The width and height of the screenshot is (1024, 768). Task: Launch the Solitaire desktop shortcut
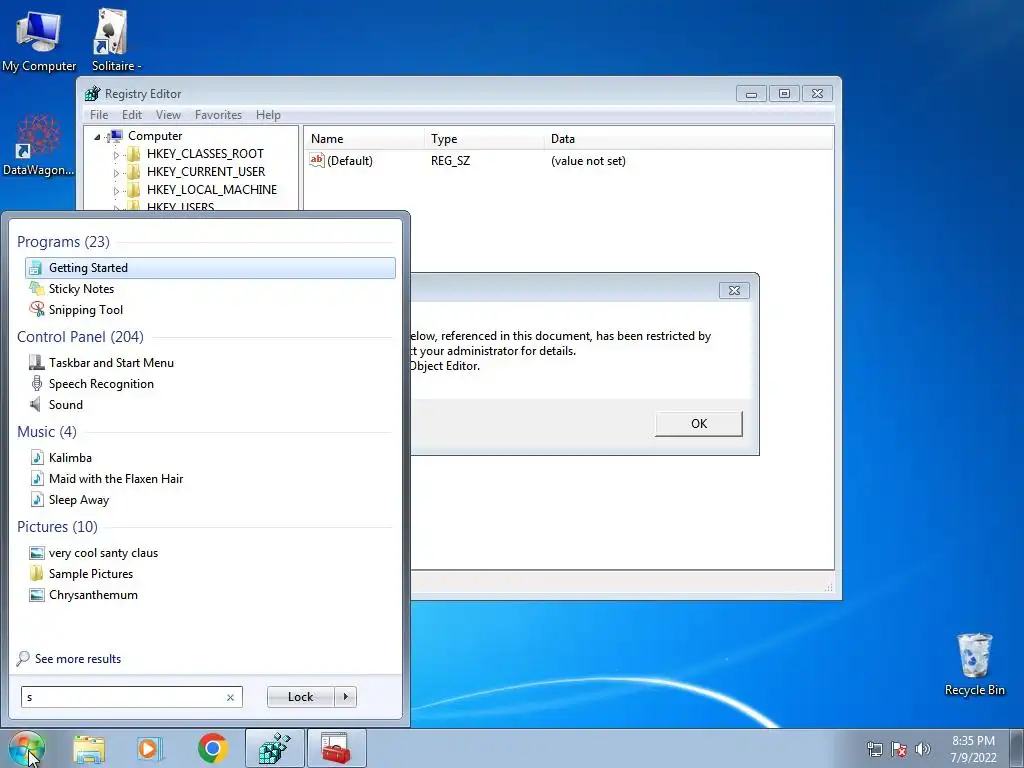tap(112, 40)
